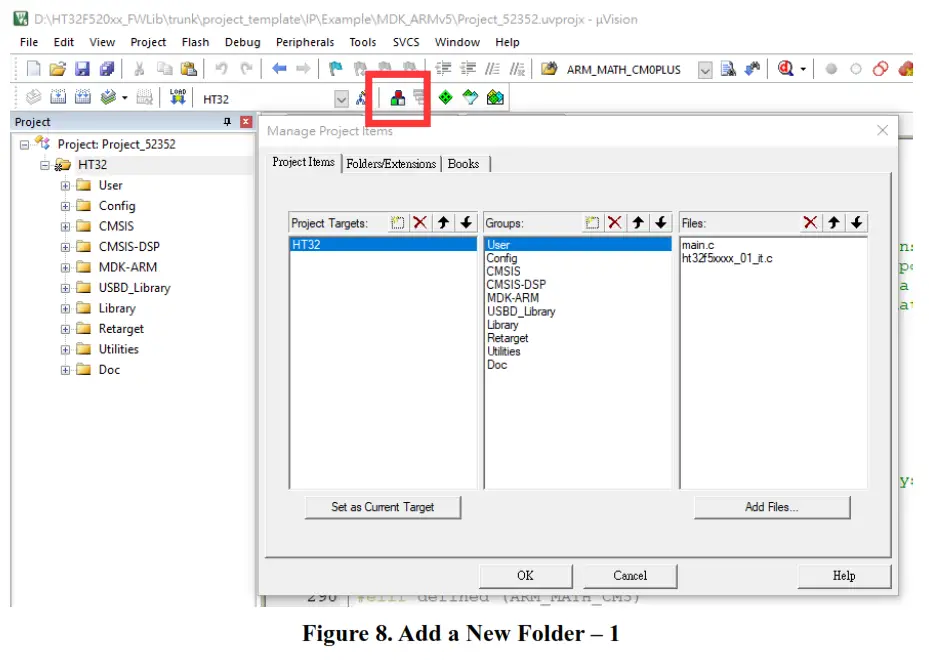929x669 pixels.
Task: Collapse the Project: Project_52352 tree node
Action: coord(24,144)
